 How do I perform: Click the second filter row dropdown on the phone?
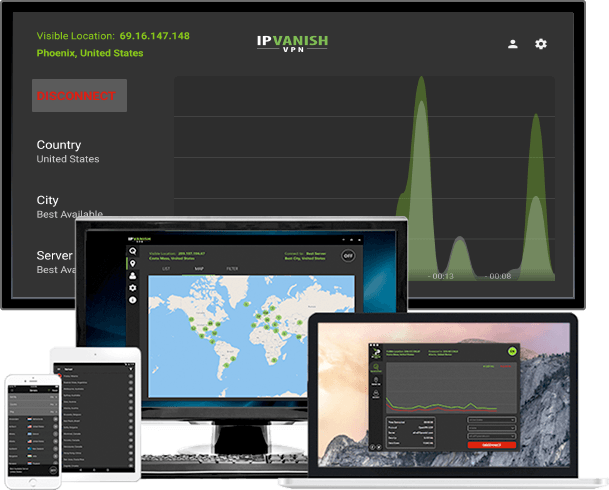33,404
